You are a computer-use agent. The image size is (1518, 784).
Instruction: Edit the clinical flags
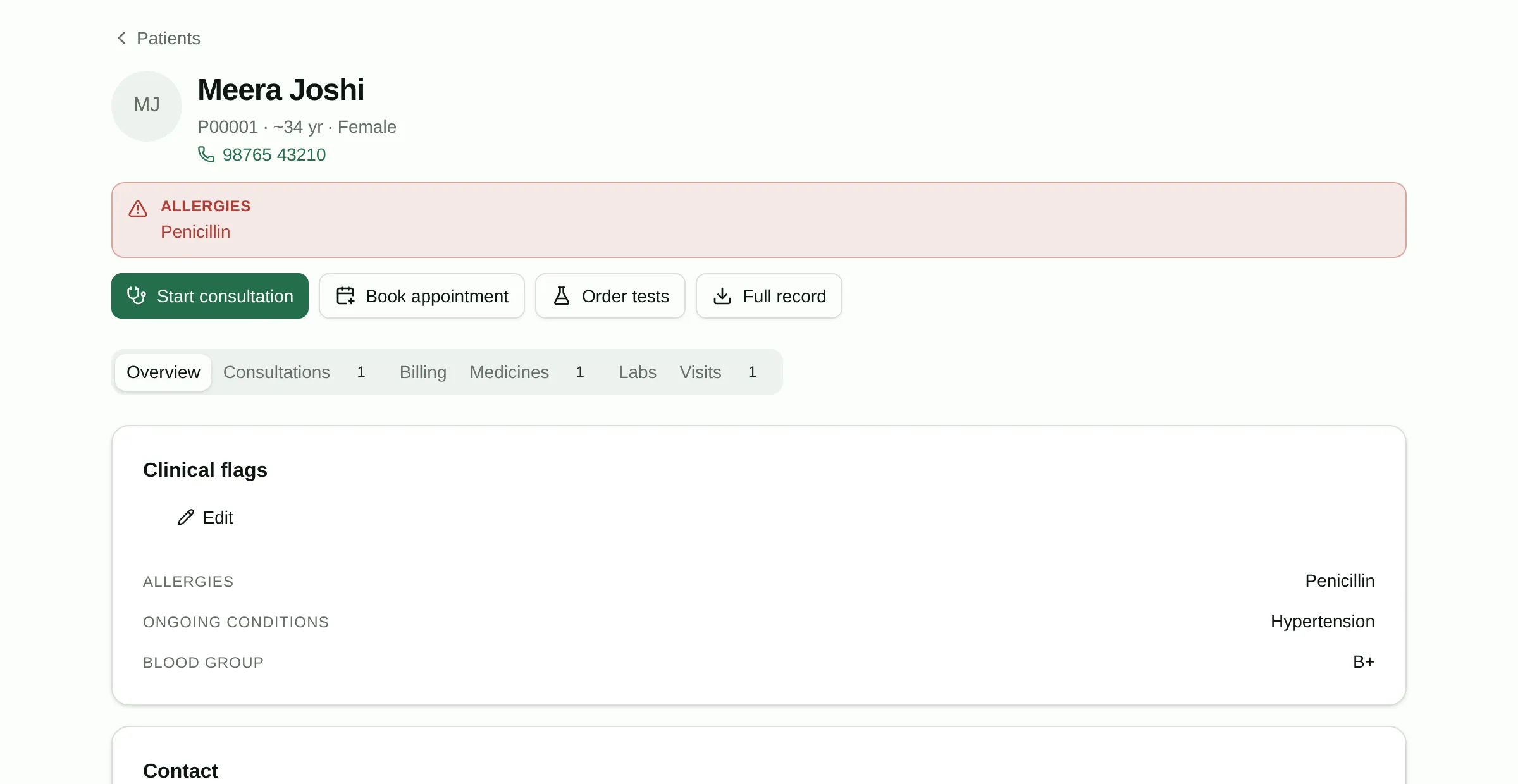(206, 517)
